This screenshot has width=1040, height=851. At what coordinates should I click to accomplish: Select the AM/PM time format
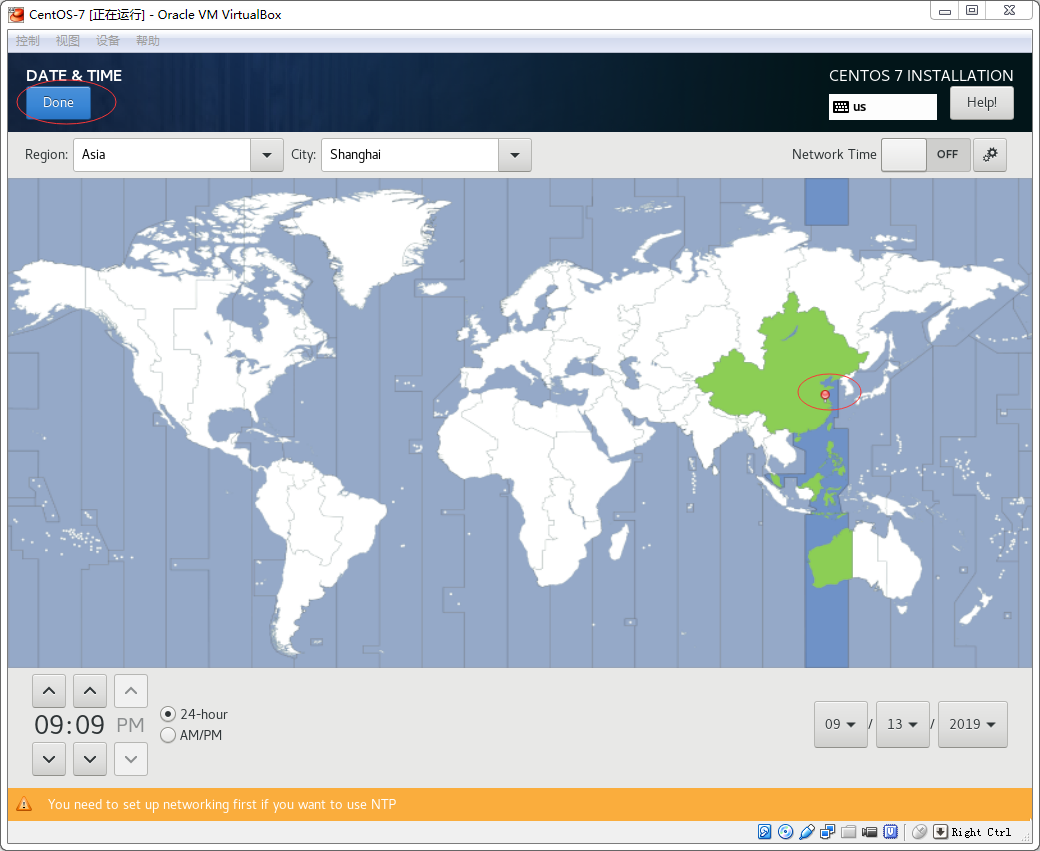coord(169,735)
